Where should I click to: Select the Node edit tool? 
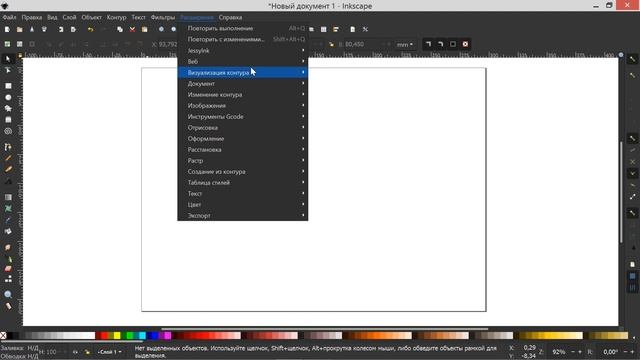[x=8, y=71]
